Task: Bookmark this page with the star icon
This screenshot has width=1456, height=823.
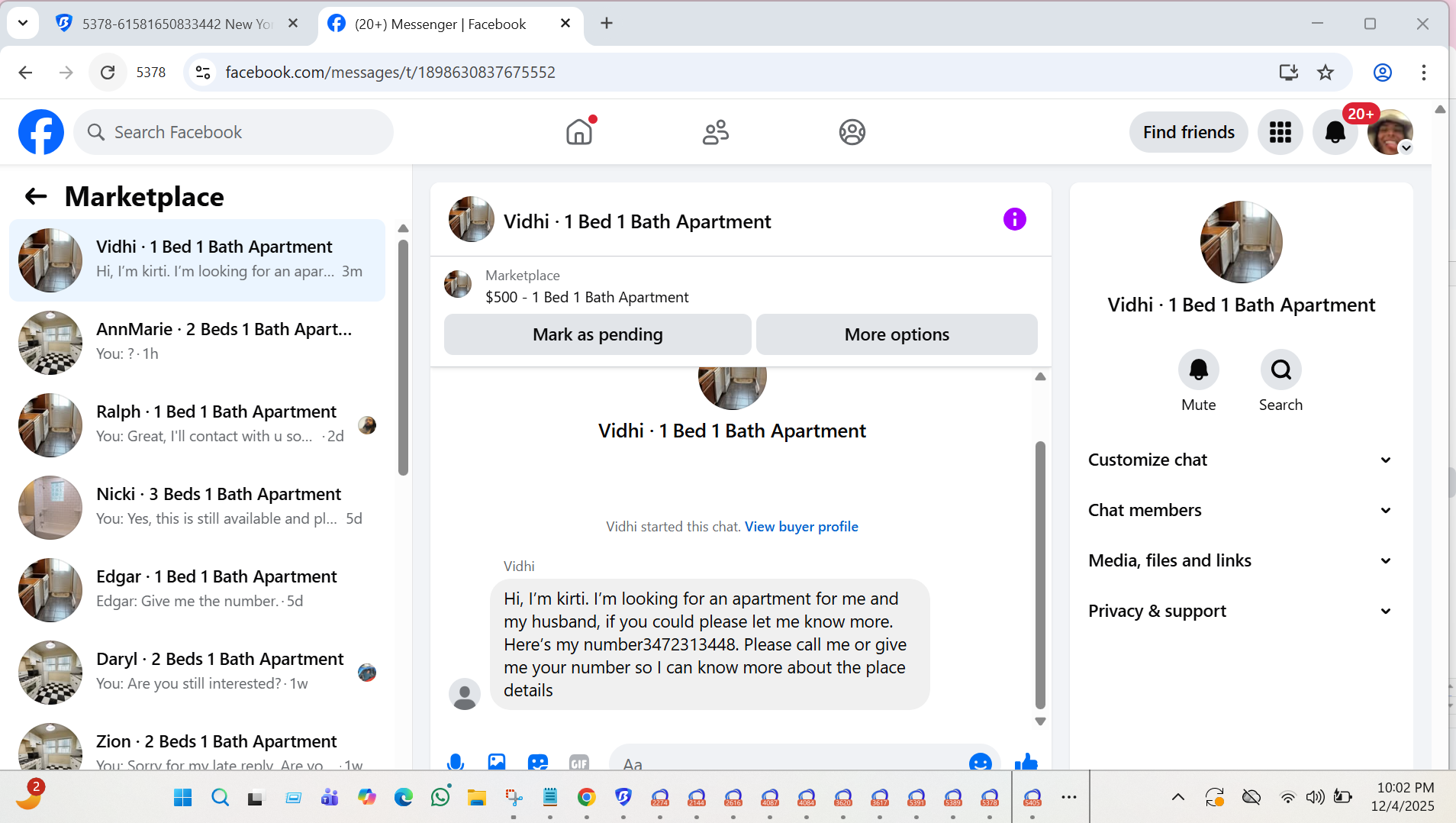Action: 1326,73
